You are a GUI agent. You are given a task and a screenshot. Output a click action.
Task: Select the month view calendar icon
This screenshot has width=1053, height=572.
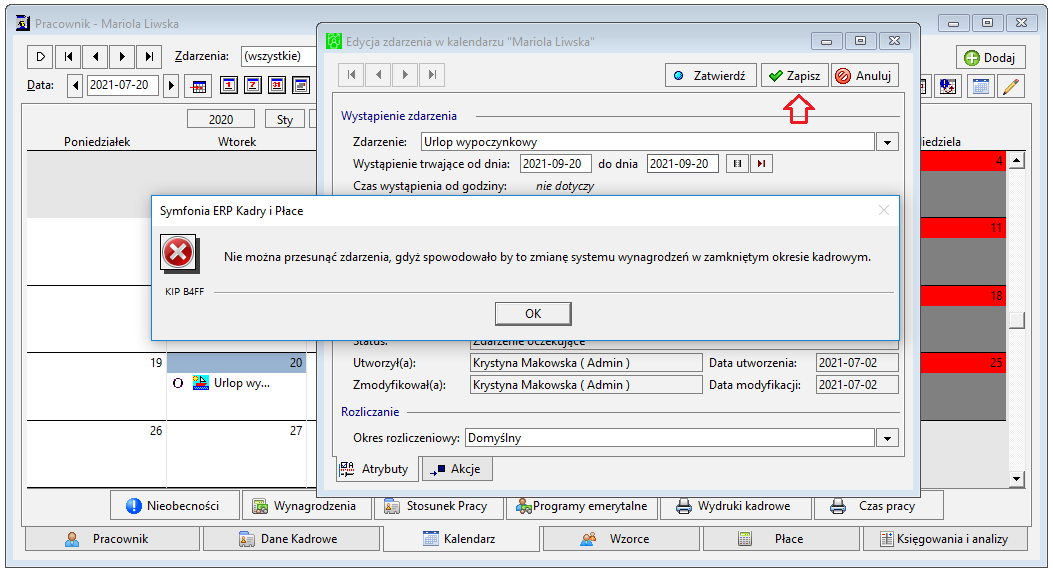pyautogui.click(x=277, y=85)
